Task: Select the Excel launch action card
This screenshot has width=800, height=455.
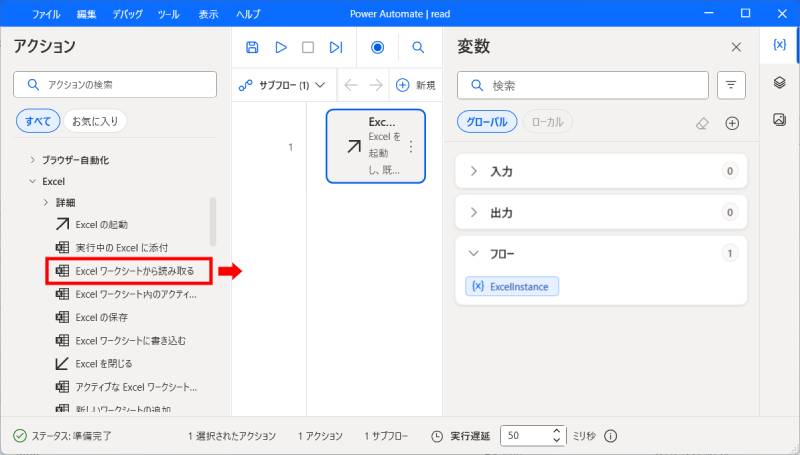Action: point(376,146)
